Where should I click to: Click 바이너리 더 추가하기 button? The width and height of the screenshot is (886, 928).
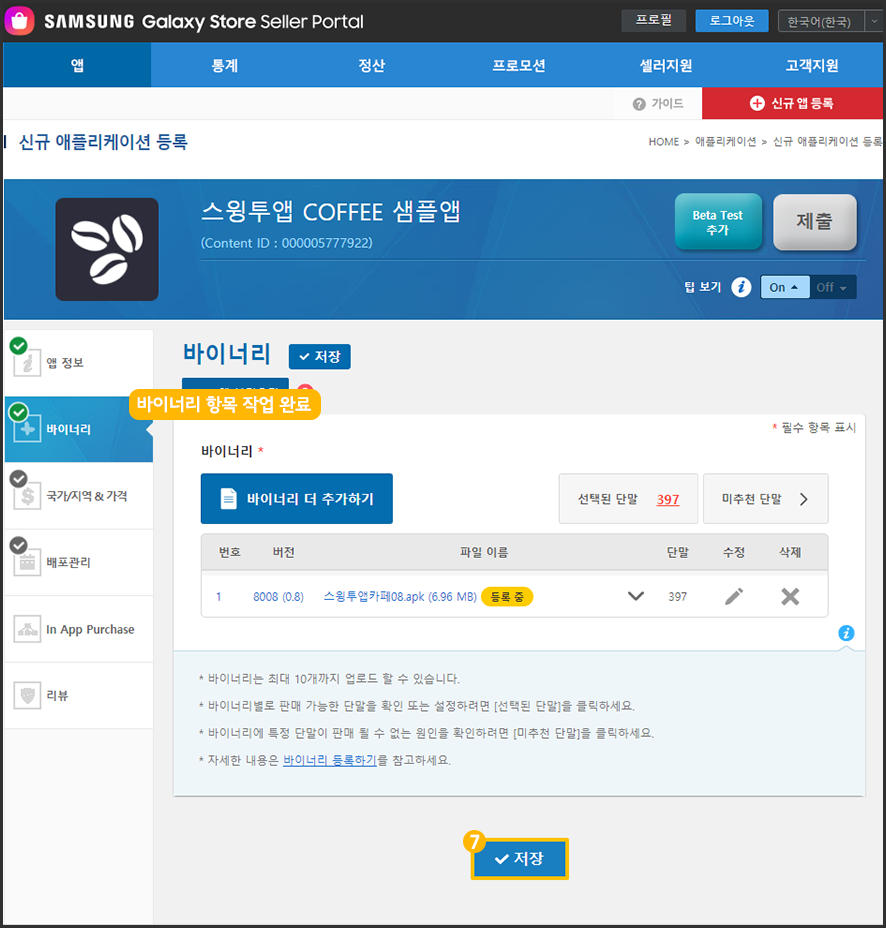(x=297, y=499)
